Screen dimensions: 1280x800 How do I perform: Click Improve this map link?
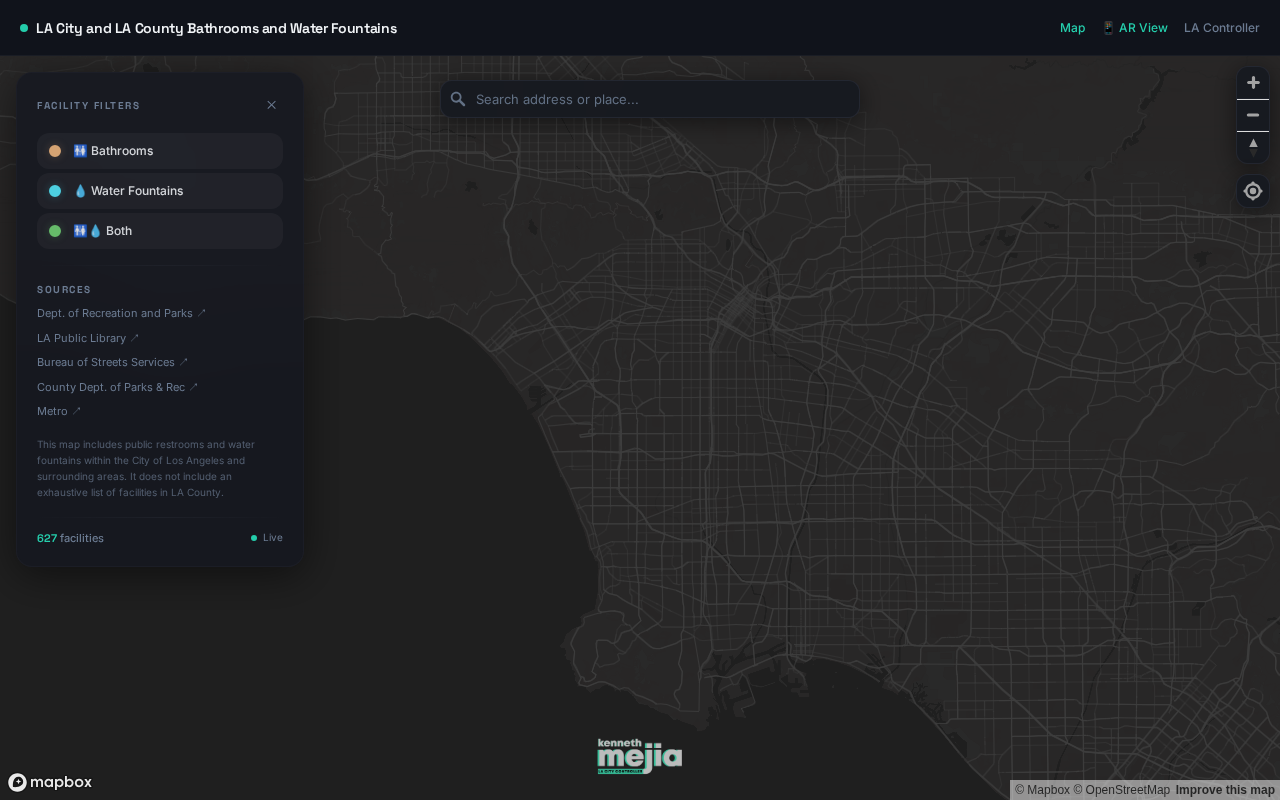click(x=1225, y=790)
